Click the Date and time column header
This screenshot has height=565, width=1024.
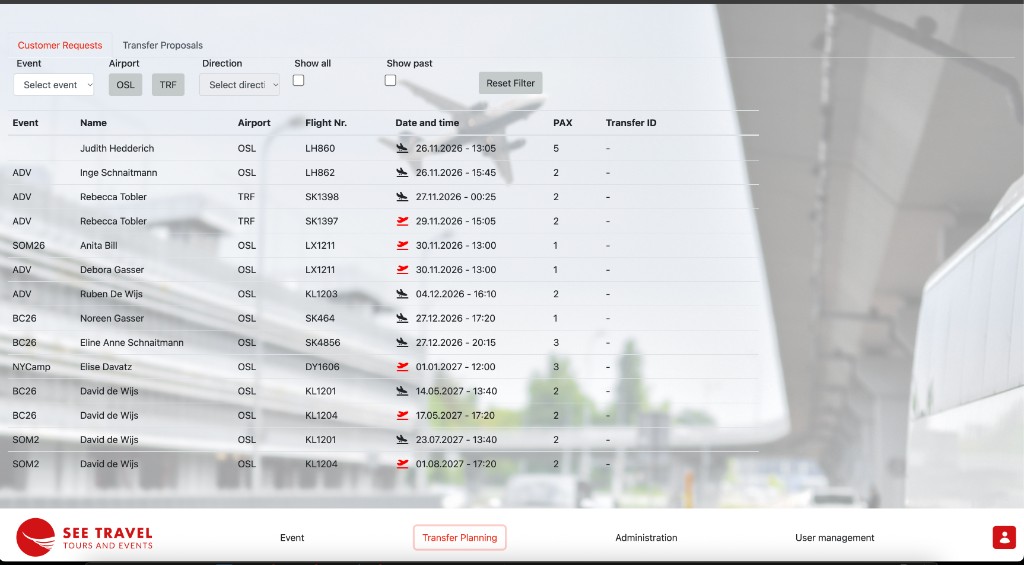pos(427,123)
